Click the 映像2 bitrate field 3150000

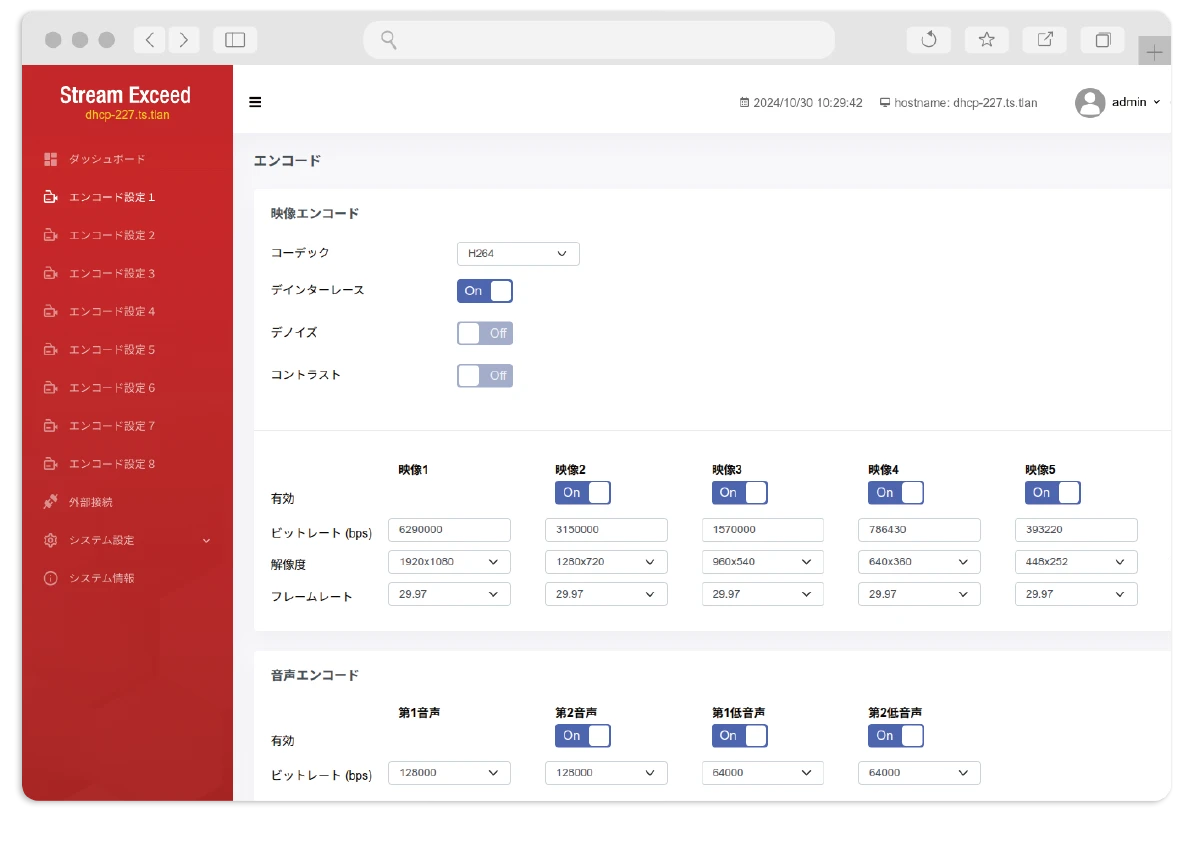point(606,530)
